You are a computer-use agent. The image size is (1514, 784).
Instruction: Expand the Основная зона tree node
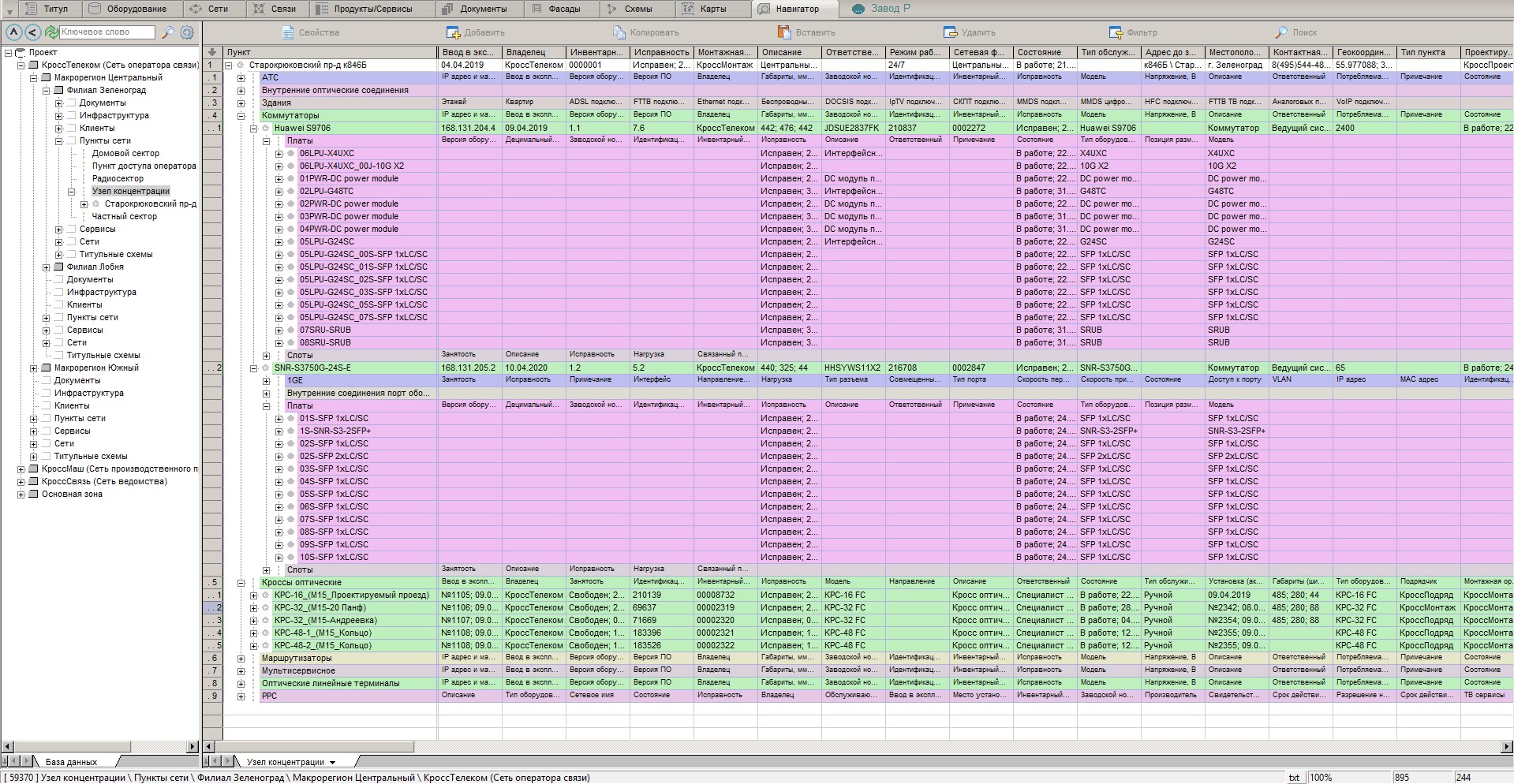[x=21, y=495]
